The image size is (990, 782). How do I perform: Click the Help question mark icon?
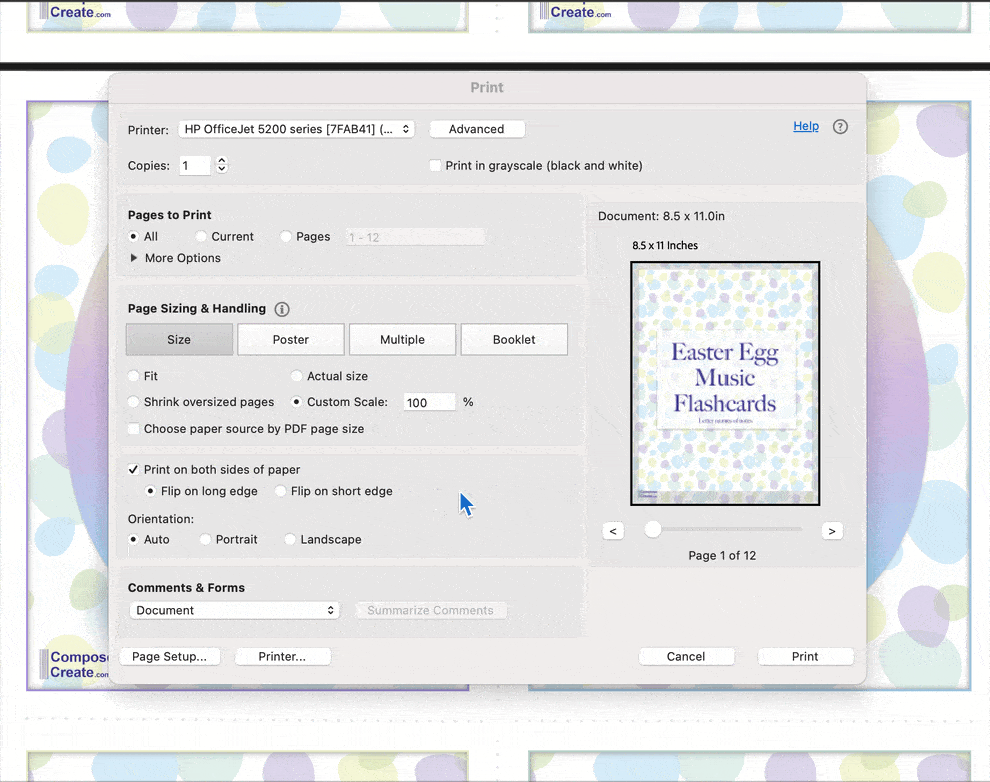pyautogui.click(x=840, y=126)
